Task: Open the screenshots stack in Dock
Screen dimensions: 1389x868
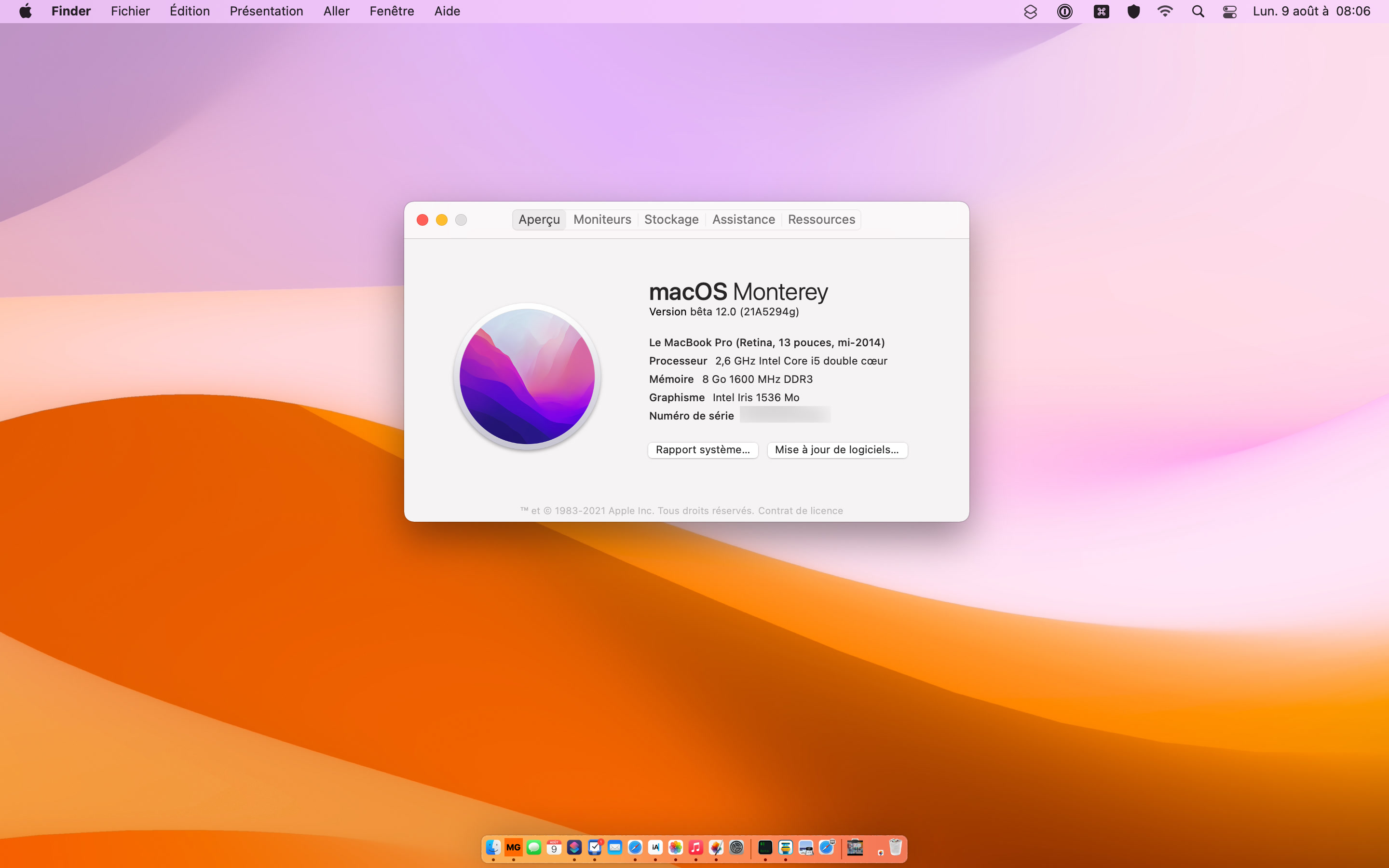Action: pos(855,847)
